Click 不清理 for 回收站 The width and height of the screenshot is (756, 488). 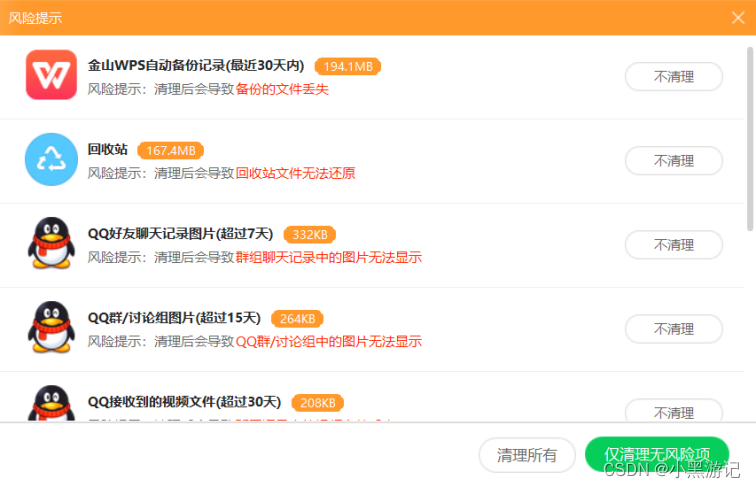(674, 161)
